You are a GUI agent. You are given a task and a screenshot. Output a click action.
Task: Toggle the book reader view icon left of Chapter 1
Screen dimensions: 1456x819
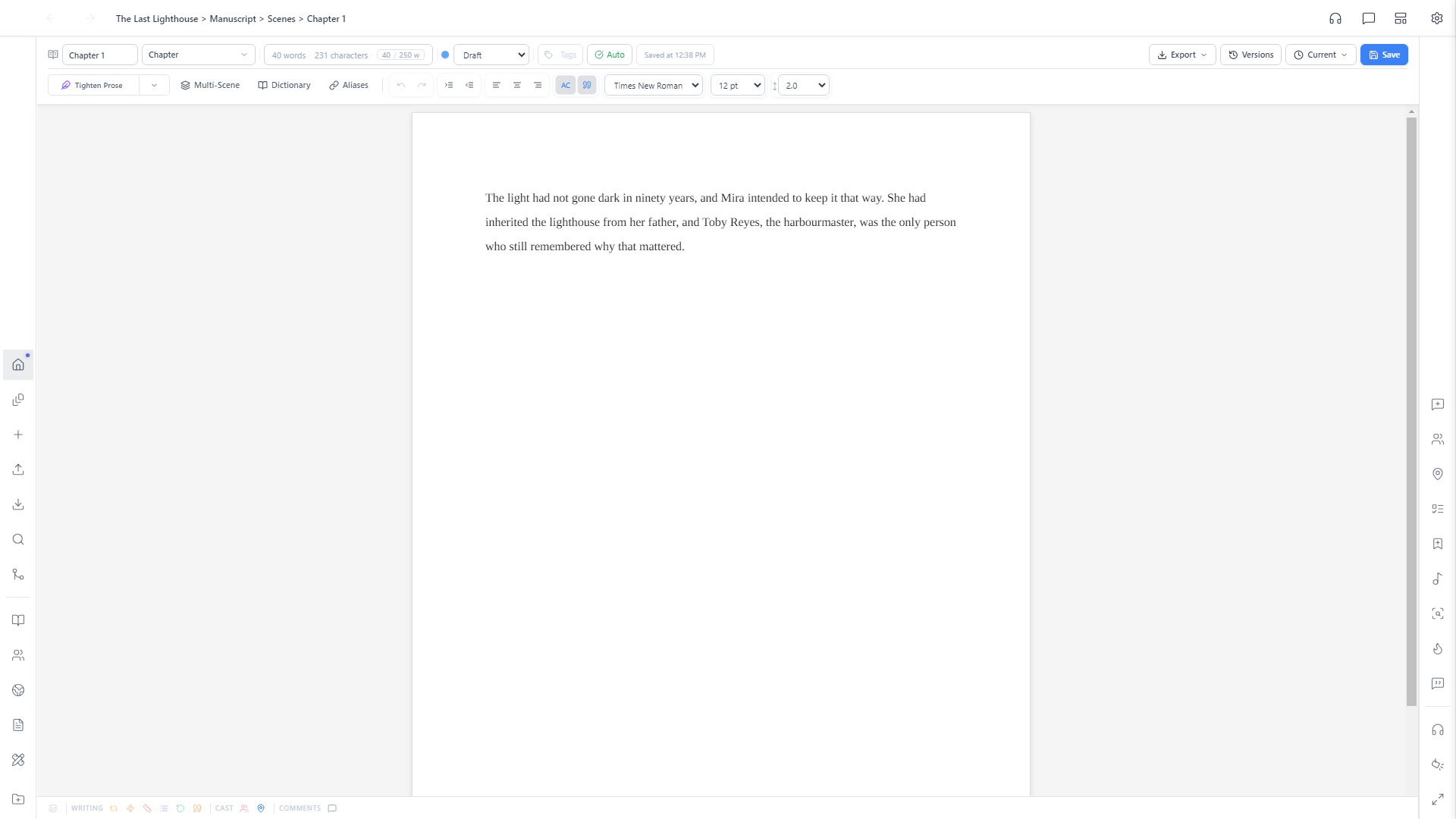(x=53, y=55)
